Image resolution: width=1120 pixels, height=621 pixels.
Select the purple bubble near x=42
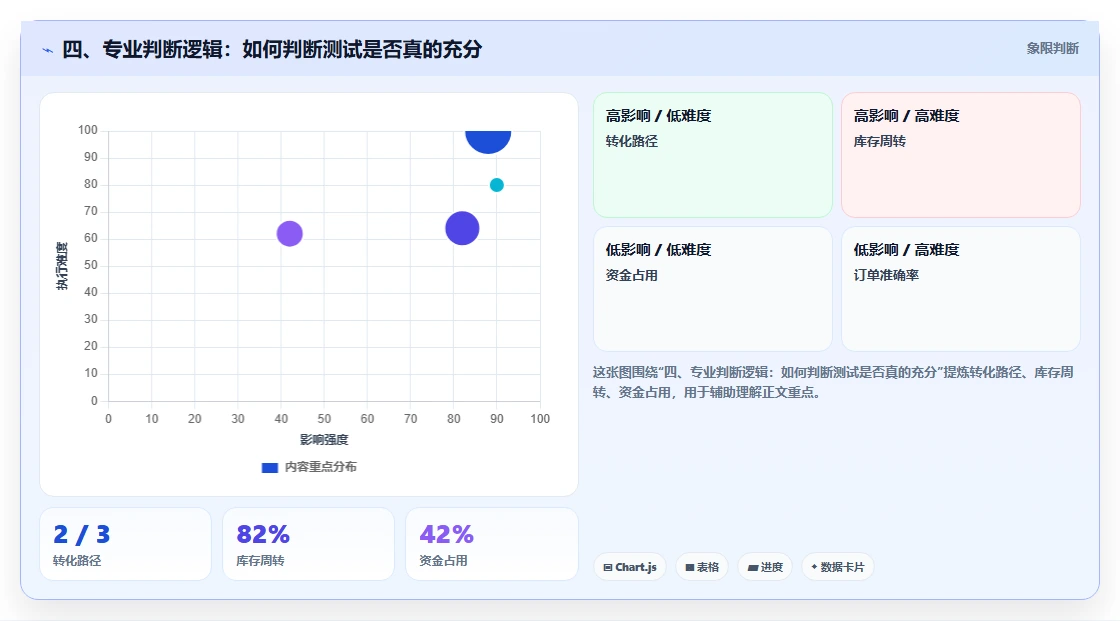point(289,234)
